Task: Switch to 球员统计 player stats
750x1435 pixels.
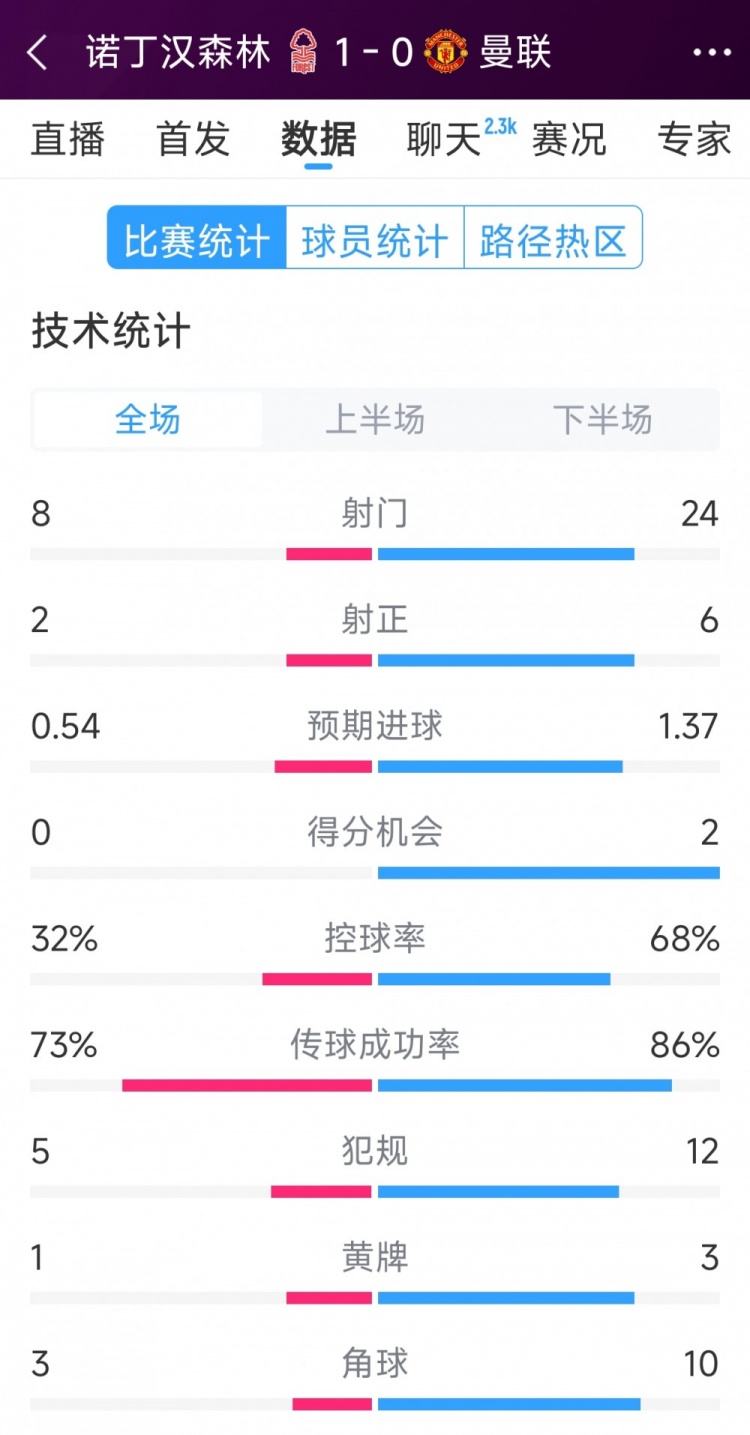Action: pos(375,240)
